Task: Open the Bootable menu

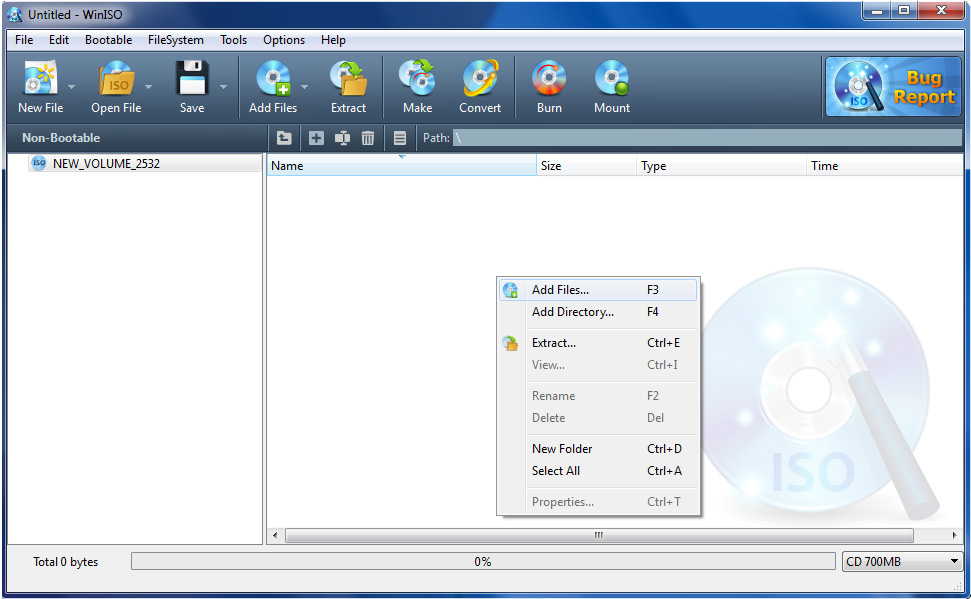Action: tap(108, 40)
